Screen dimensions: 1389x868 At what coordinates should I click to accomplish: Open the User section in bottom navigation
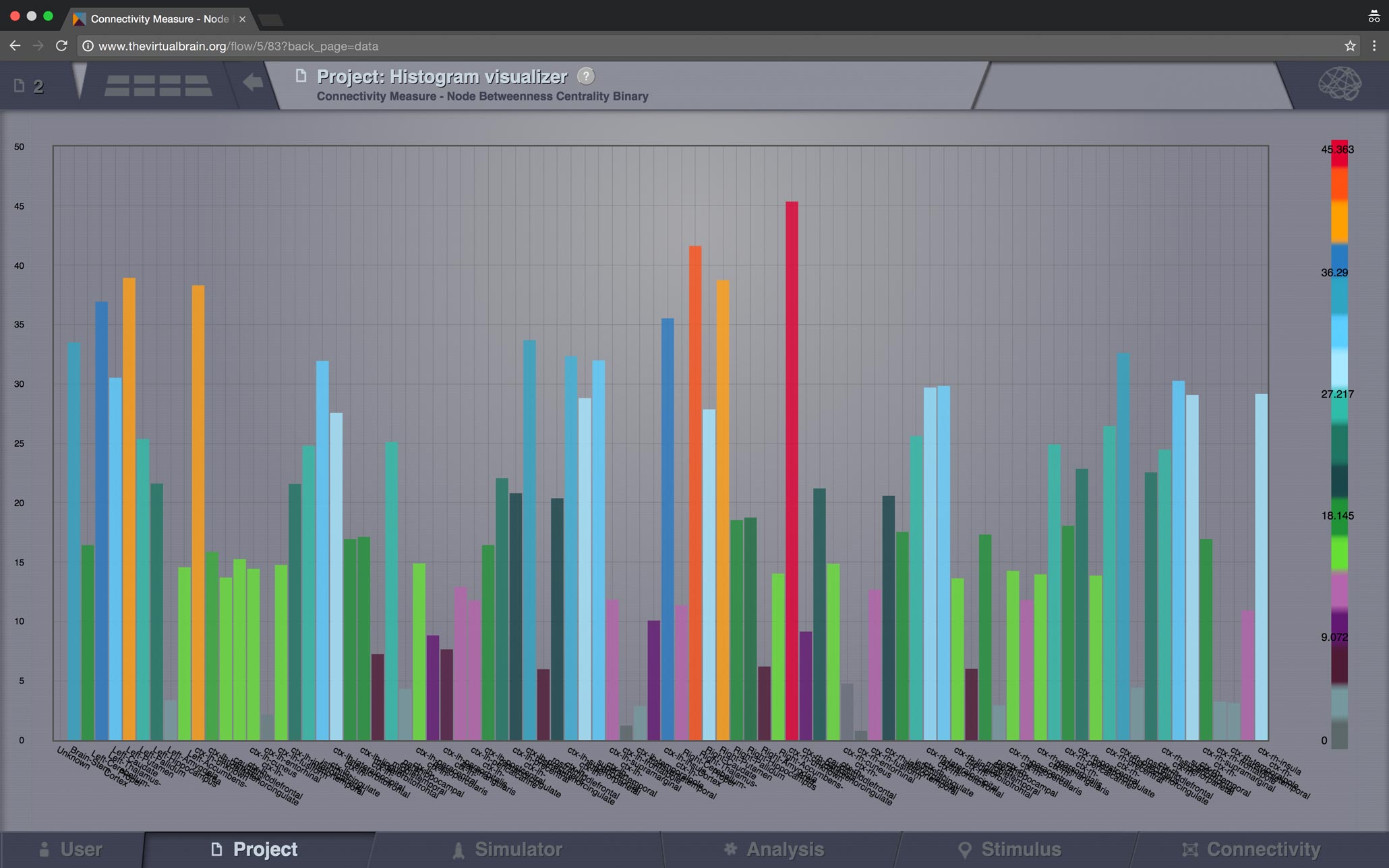click(x=71, y=849)
